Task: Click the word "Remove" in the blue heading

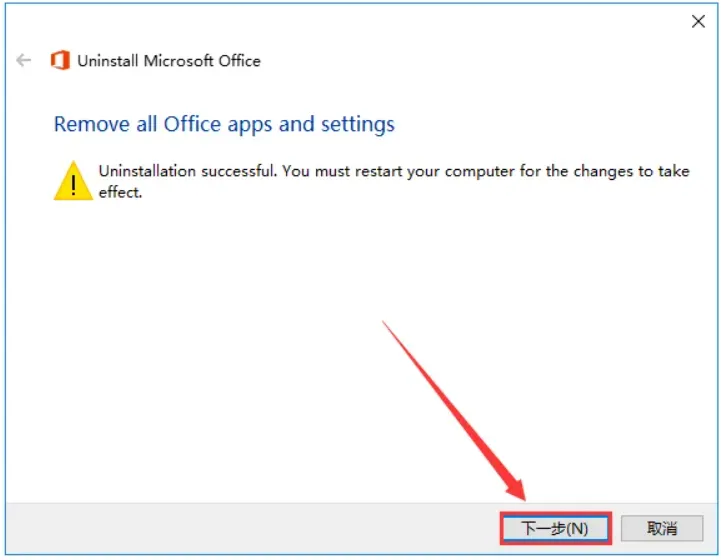Action: [88, 125]
